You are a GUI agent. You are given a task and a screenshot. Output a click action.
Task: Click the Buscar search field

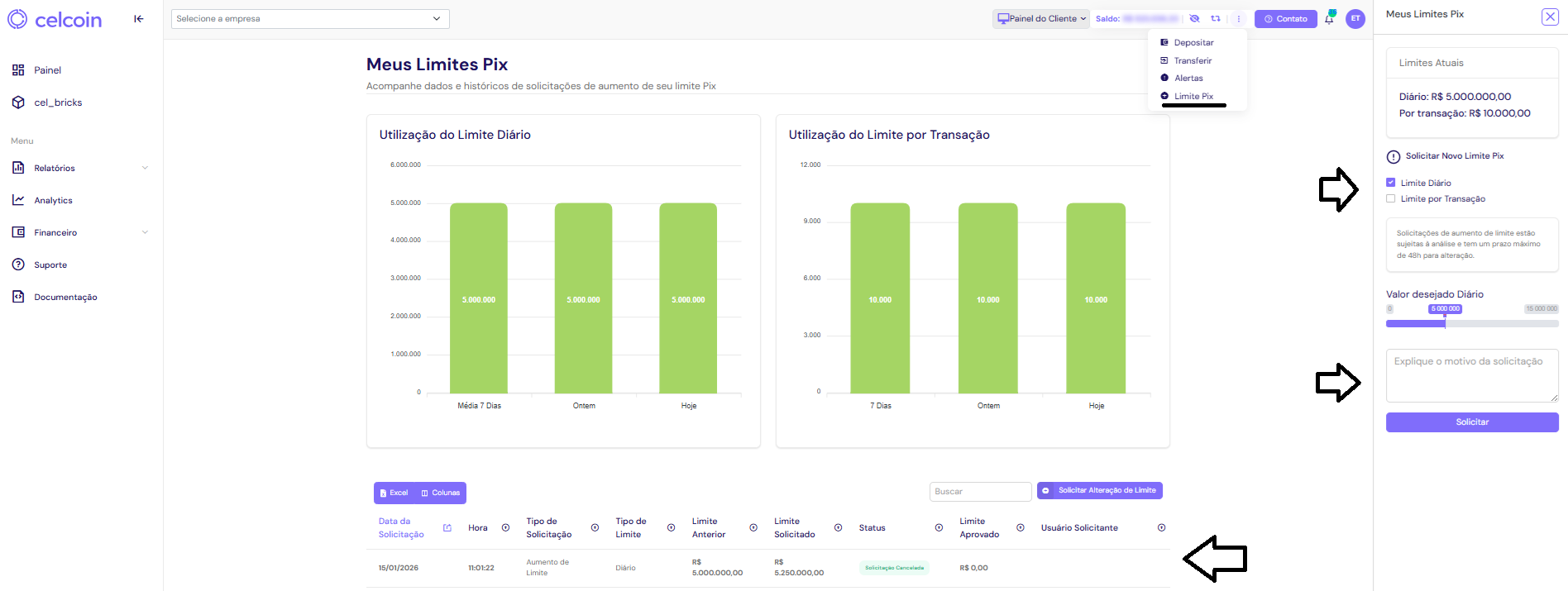(980, 492)
